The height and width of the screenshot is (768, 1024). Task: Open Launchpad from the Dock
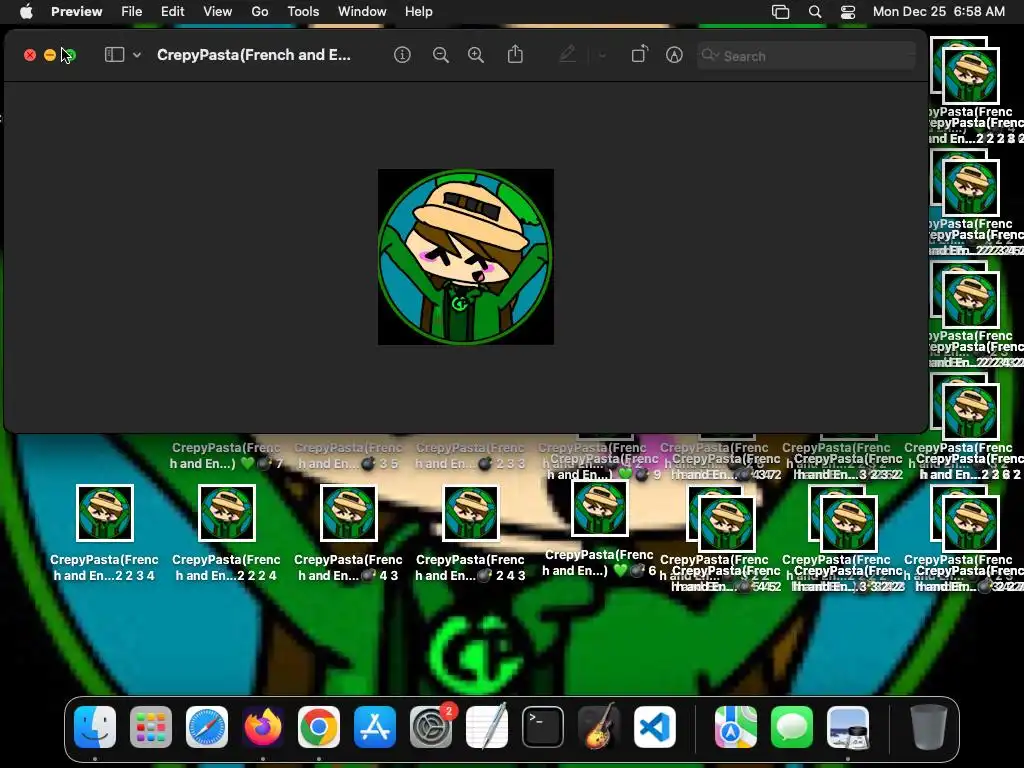click(151, 727)
